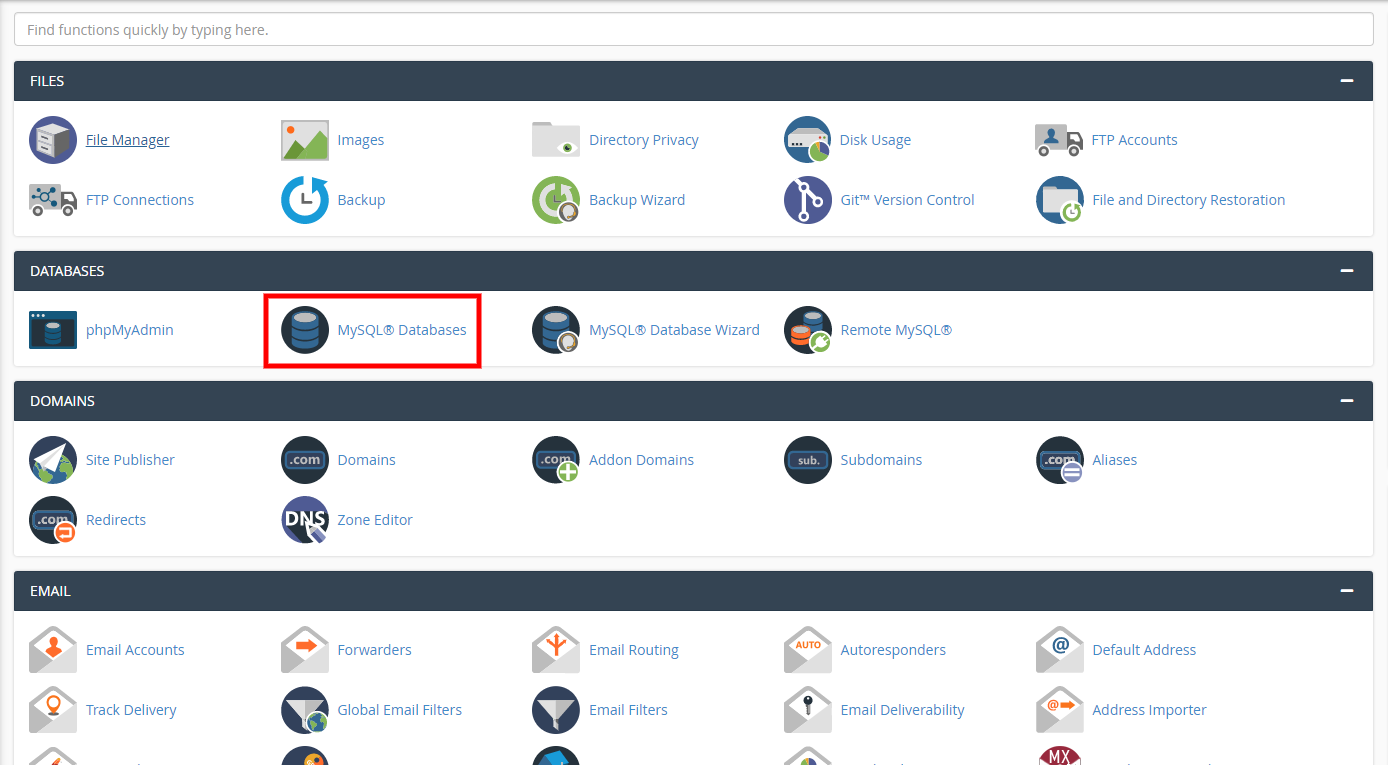This screenshot has height=765, width=1388.
Task: Go to Email Accounts link
Action: (135, 650)
